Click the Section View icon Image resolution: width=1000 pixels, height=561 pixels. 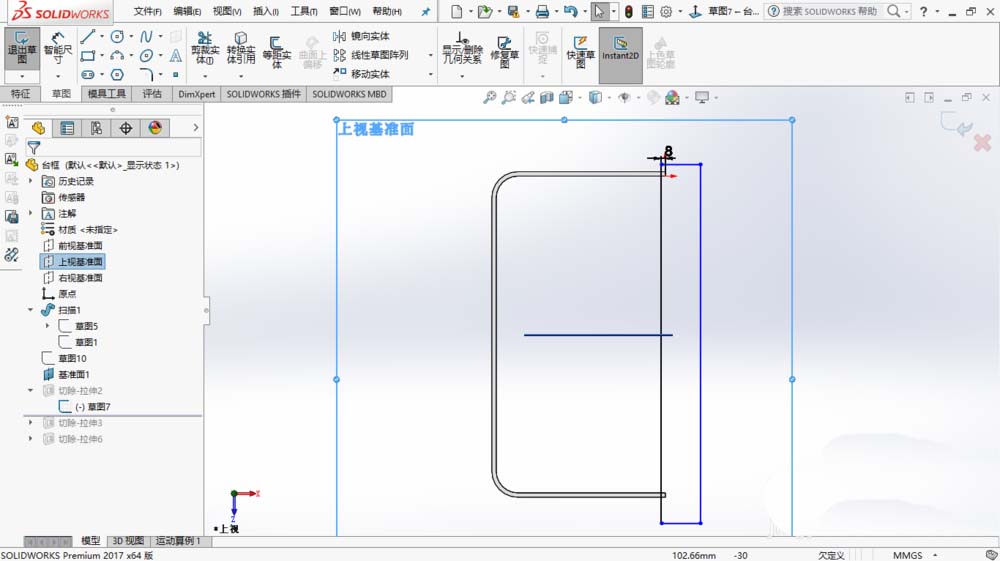coord(547,98)
